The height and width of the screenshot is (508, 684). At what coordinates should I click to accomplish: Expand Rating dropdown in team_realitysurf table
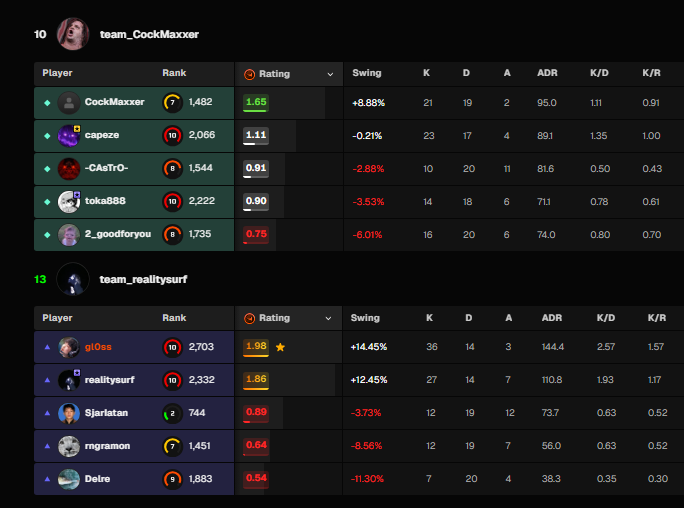coord(328,318)
